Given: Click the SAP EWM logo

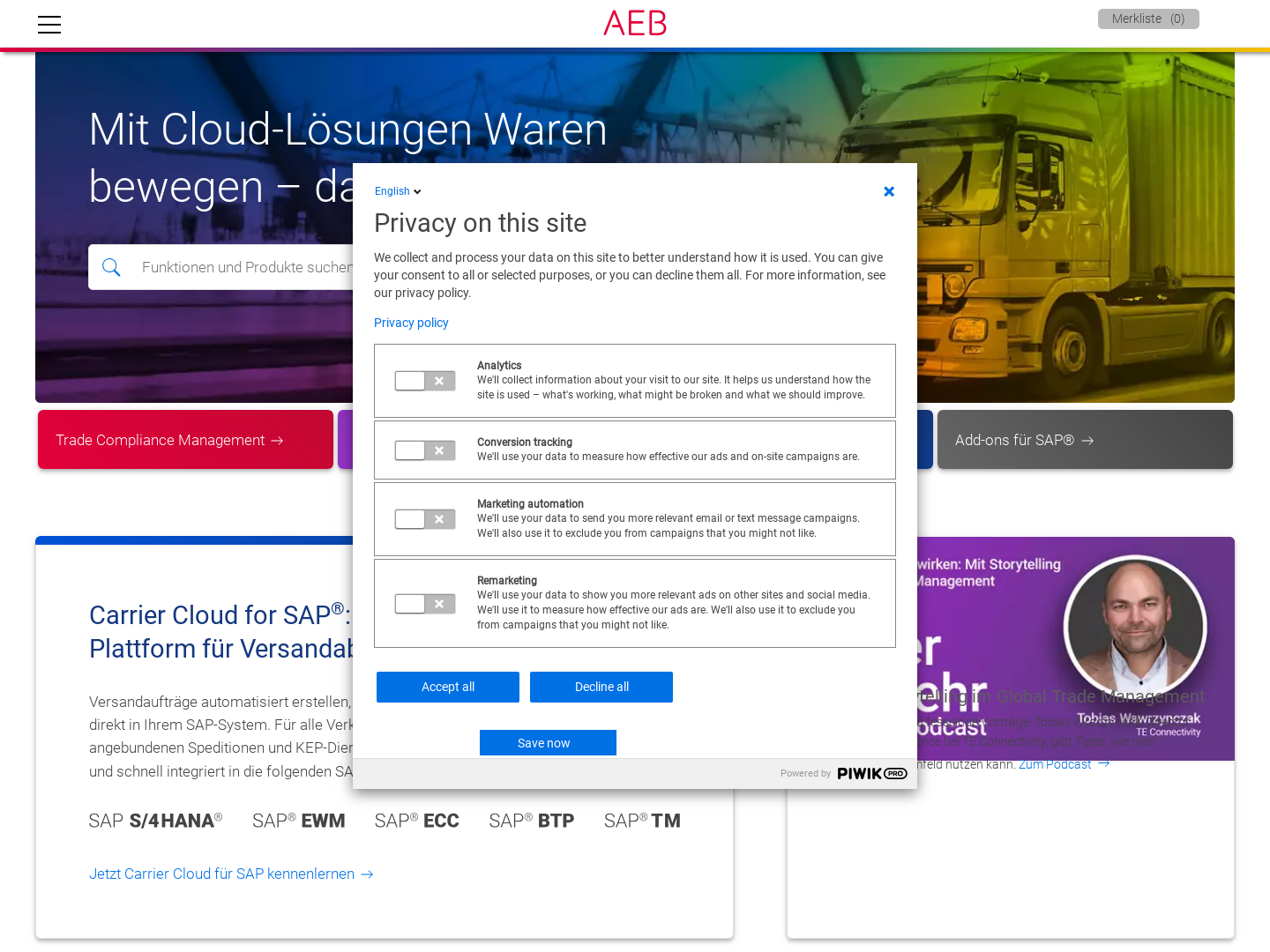Looking at the screenshot, I should pyautogui.click(x=299, y=821).
